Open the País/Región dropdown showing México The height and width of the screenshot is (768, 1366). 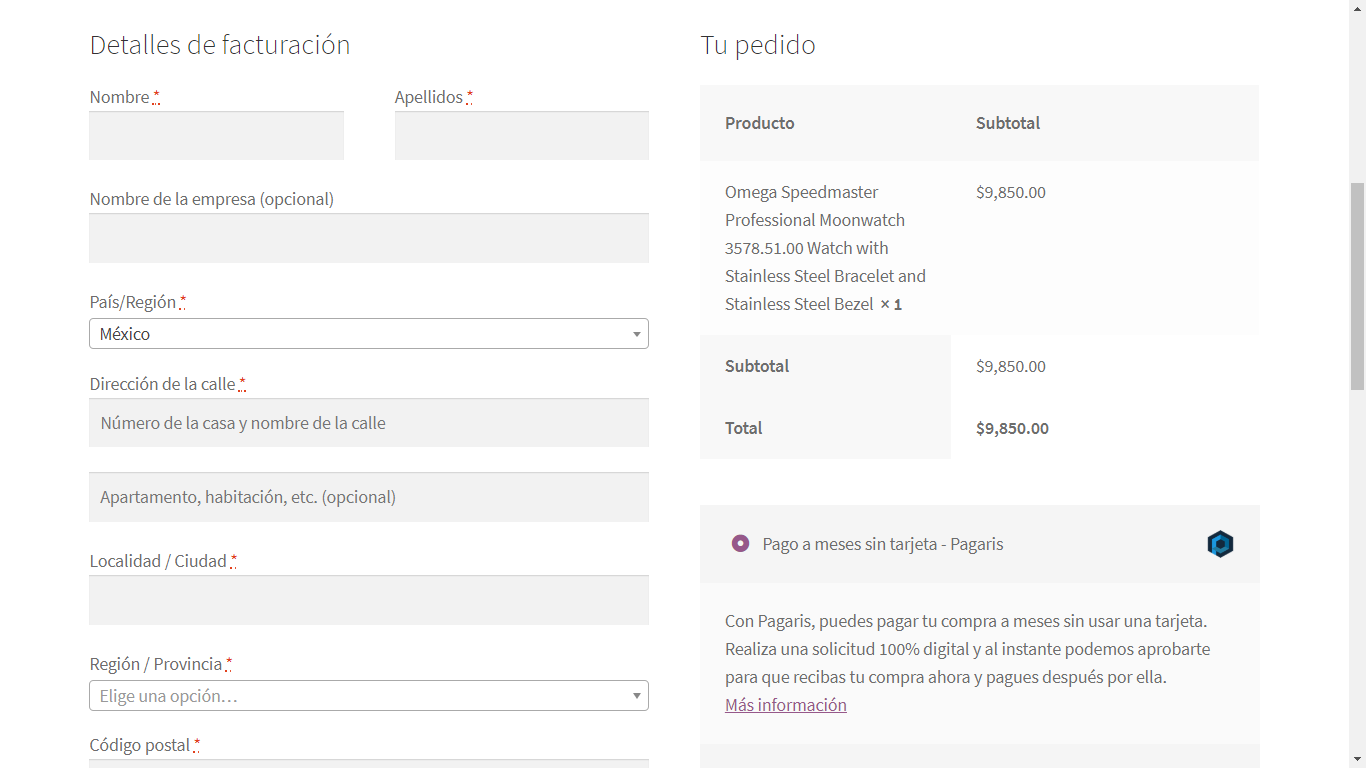[x=369, y=334]
